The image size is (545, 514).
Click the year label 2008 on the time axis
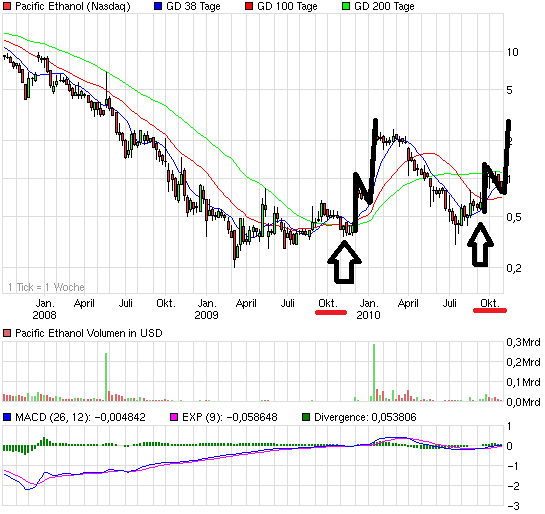tap(44, 315)
